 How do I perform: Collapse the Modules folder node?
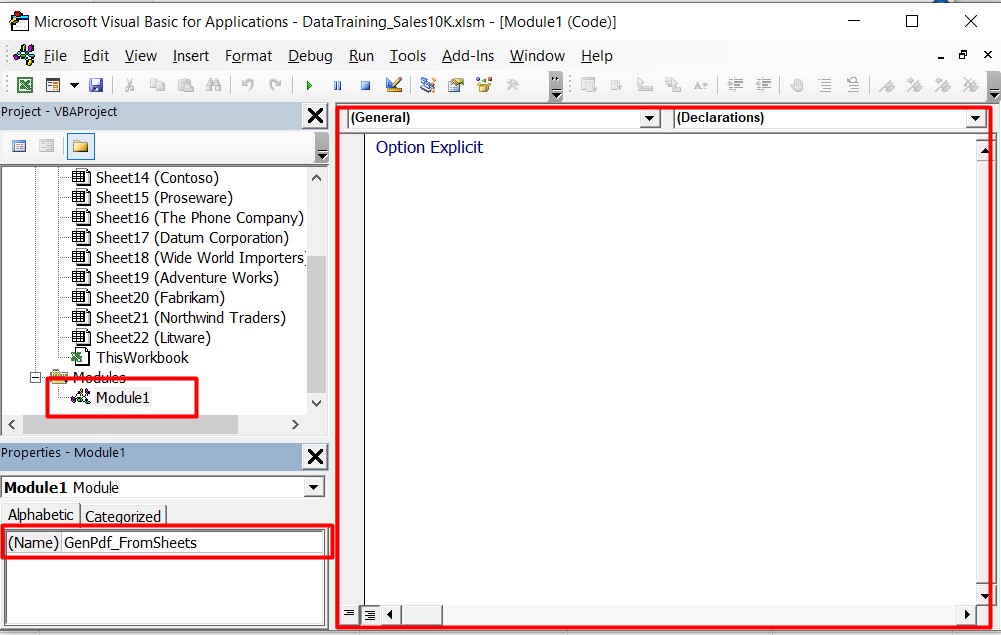36,377
